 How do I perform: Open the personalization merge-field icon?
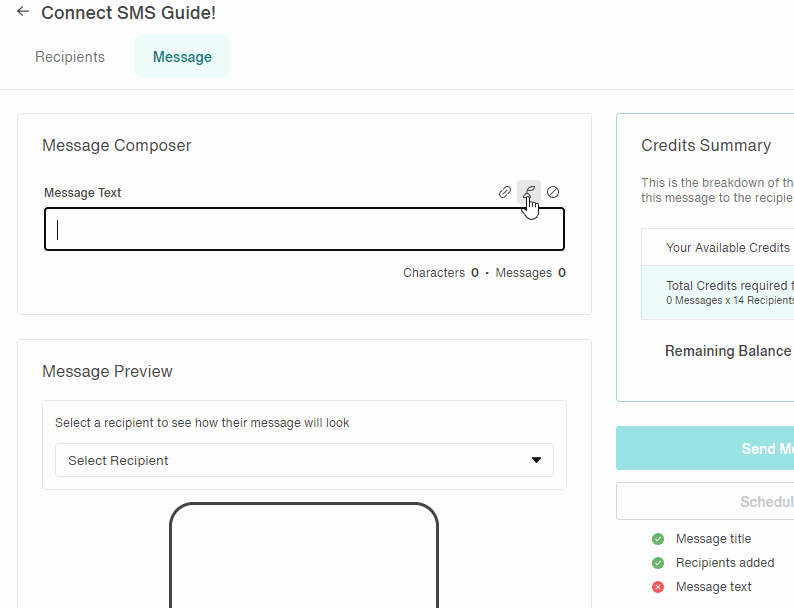(529, 192)
